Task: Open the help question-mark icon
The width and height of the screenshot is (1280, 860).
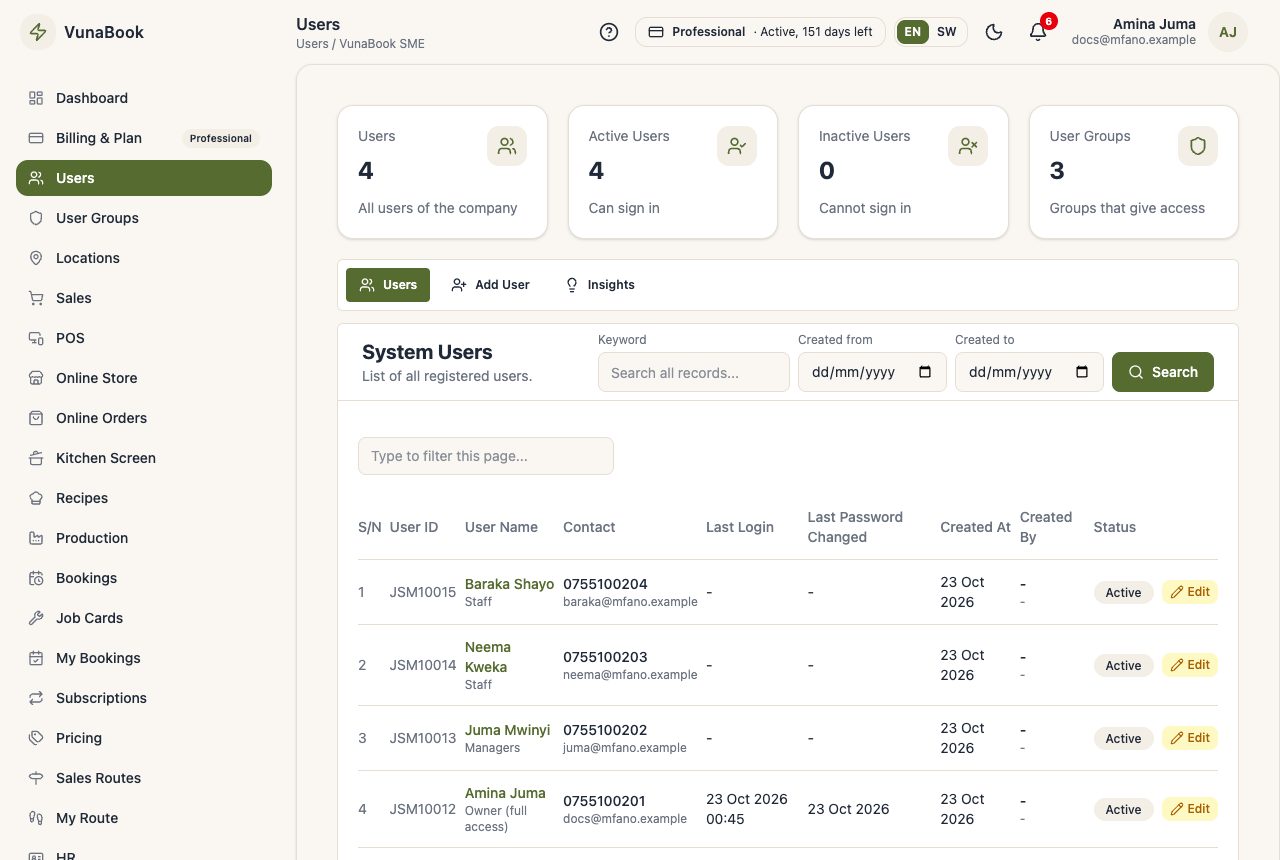Action: click(609, 32)
